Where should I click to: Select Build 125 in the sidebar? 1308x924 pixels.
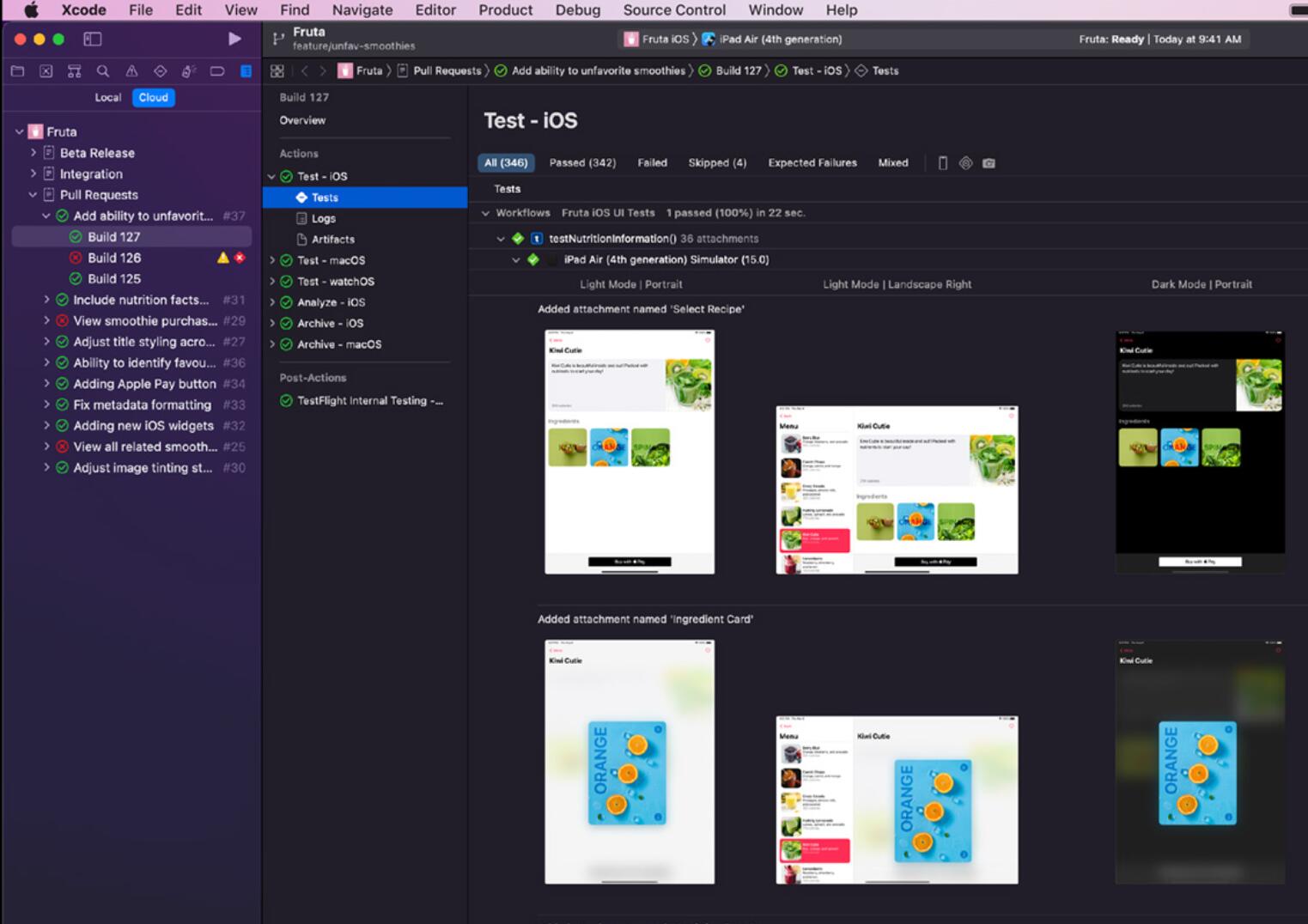coord(113,279)
